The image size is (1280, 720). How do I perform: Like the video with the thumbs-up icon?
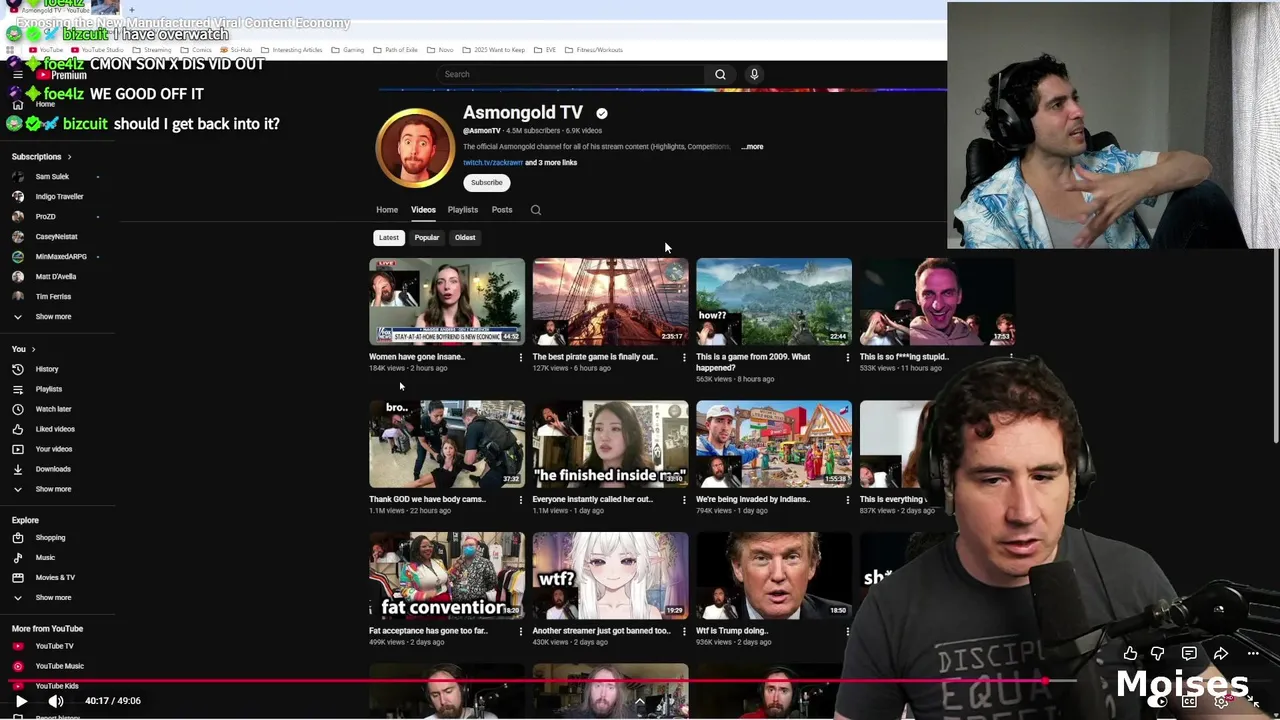1130,654
